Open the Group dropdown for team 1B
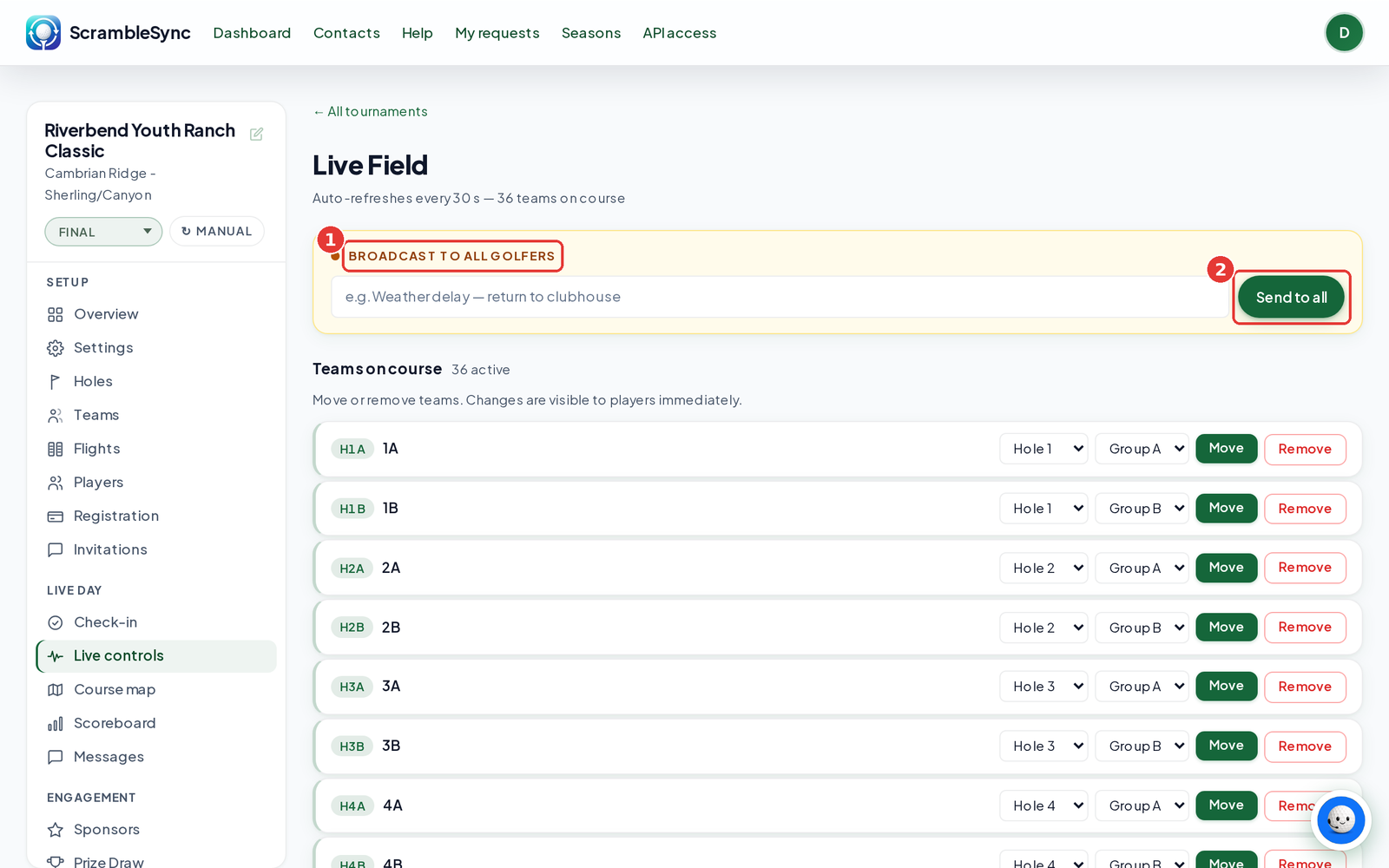1389x868 pixels. tap(1142, 509)
